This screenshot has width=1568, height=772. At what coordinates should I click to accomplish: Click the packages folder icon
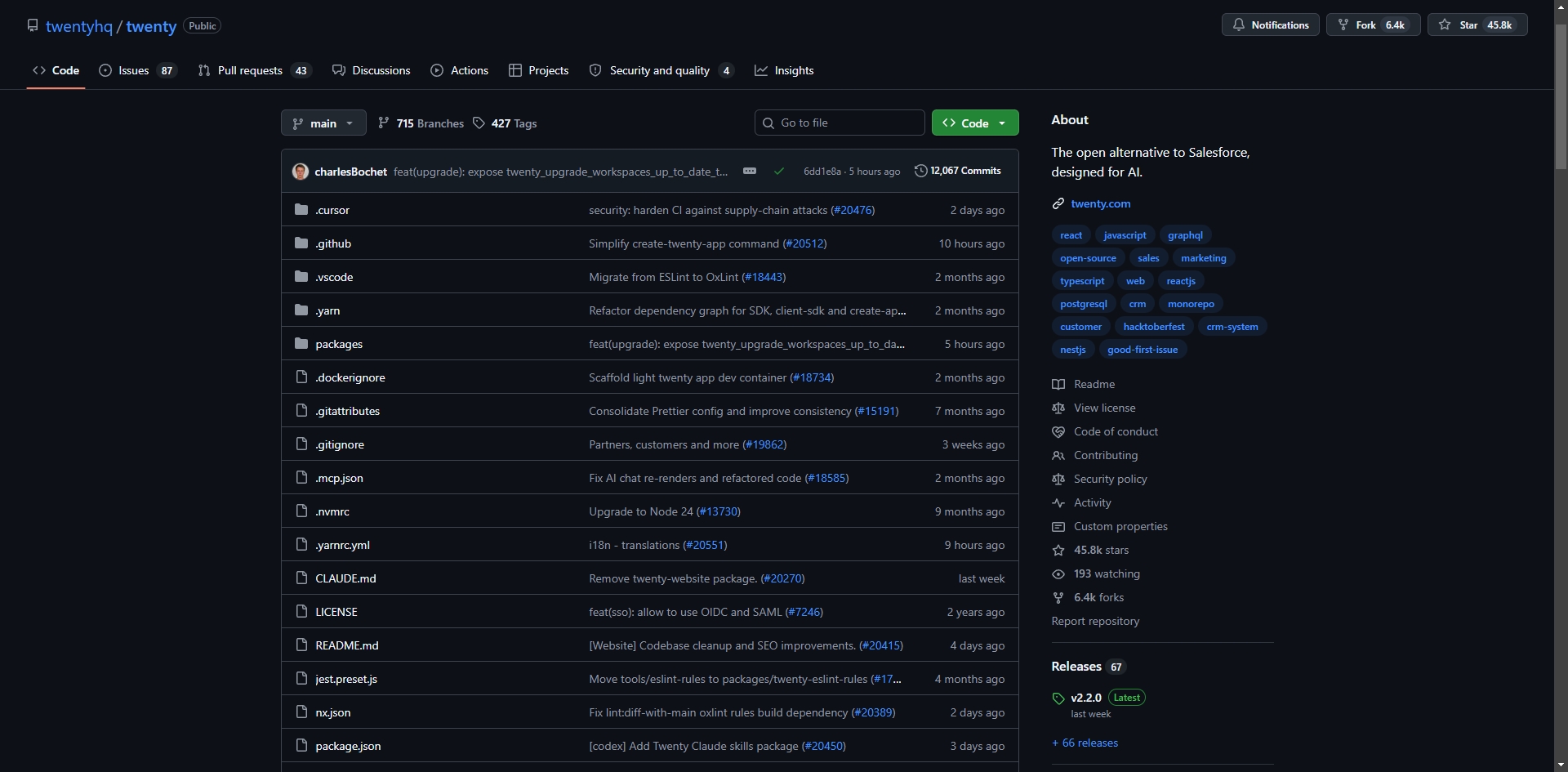(301, 344)
